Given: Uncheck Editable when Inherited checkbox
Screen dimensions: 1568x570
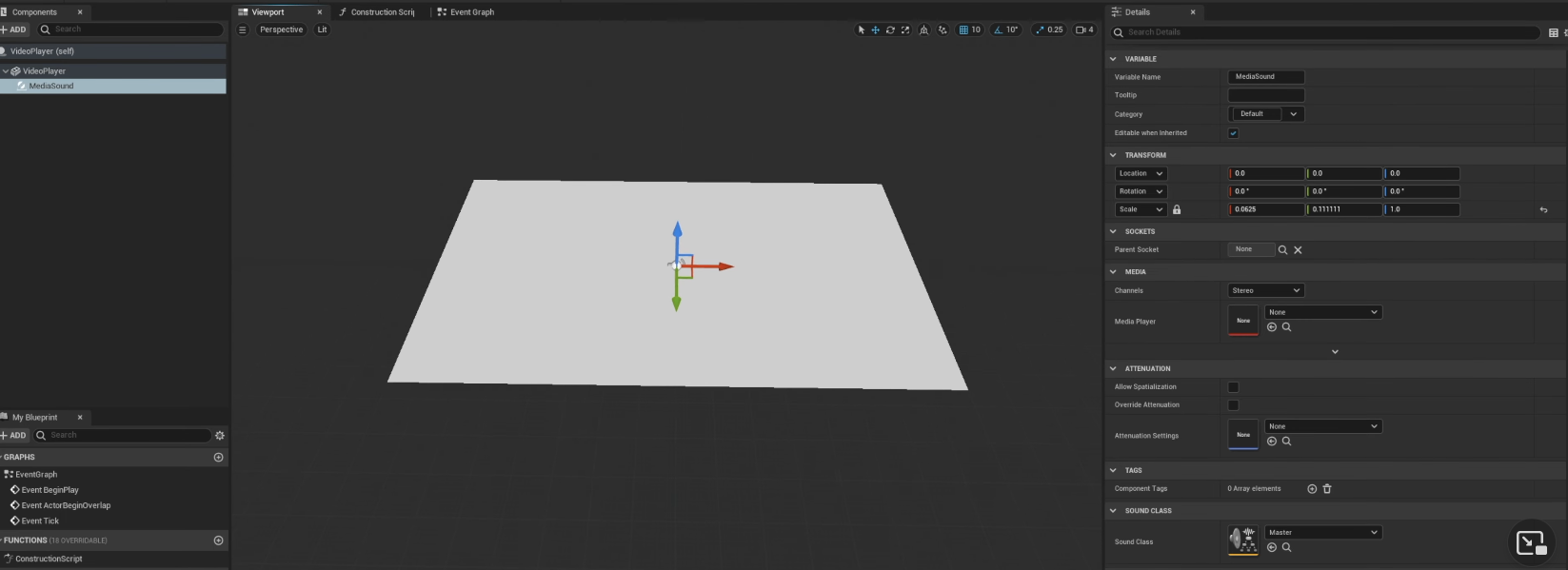Looking at the screenshot, I should point(1233,133).
